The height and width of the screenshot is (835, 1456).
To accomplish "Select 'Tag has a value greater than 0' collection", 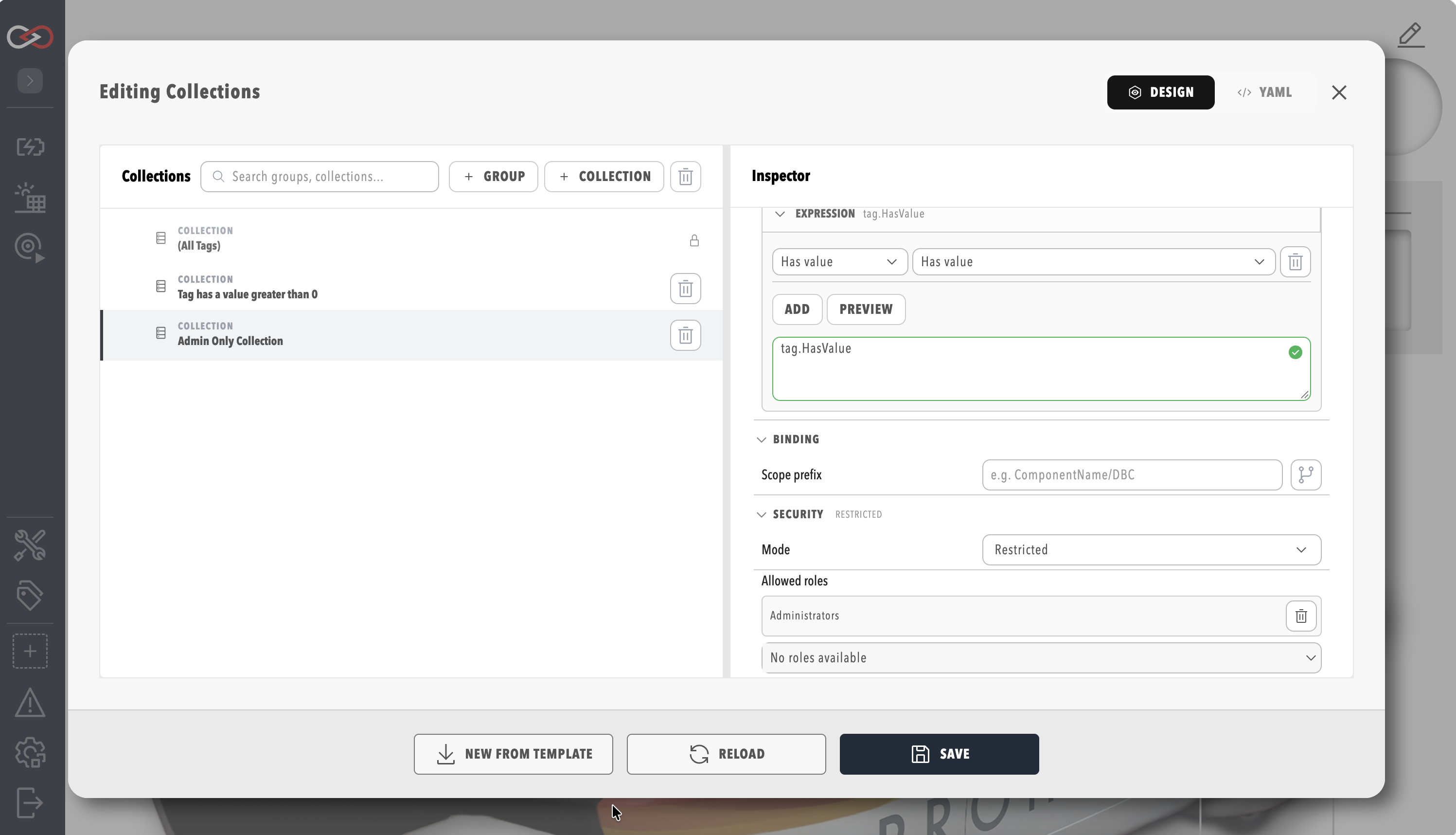I will [x=411, y=287].
